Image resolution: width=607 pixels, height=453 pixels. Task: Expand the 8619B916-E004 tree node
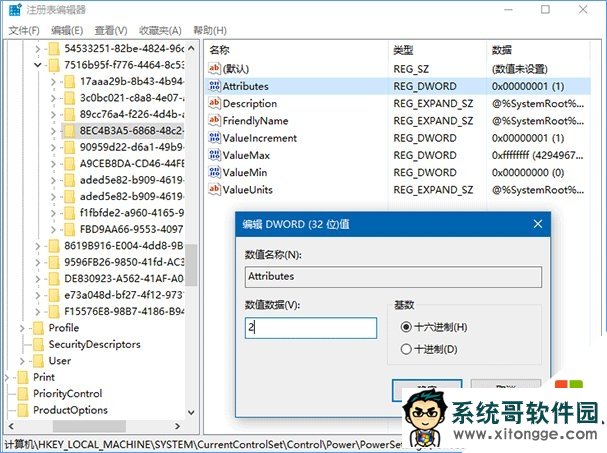38,246
